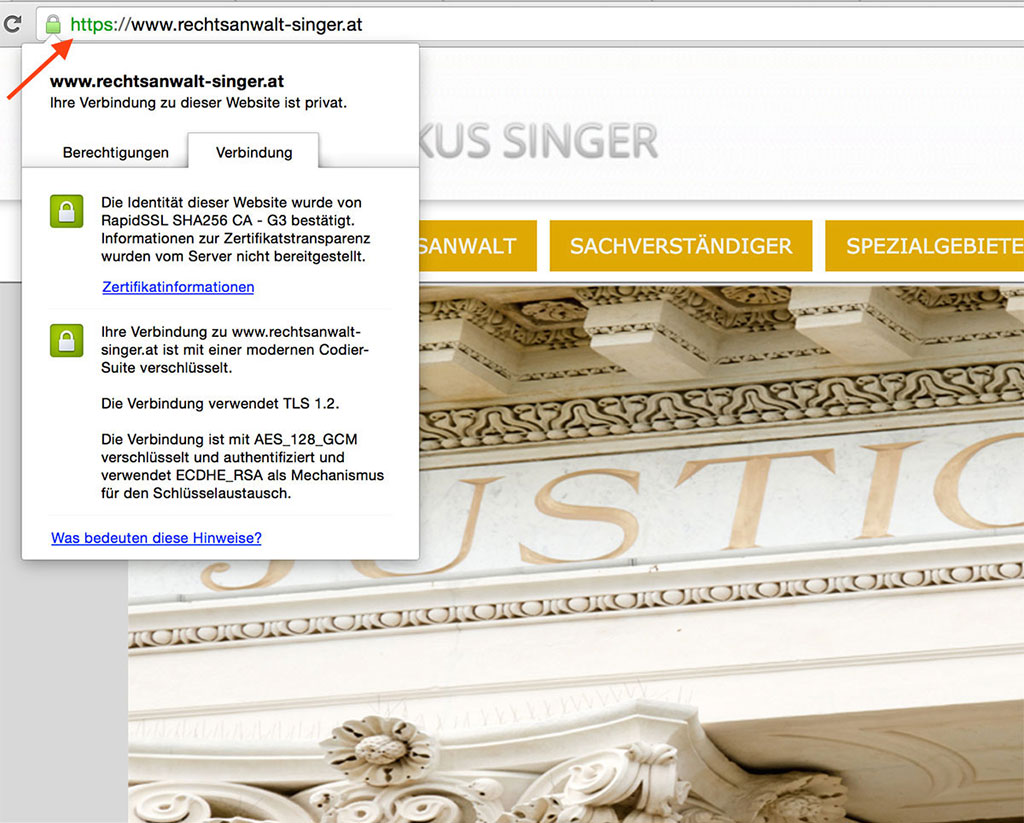This screenshot has width=1024, height=823.
Task: Click the text 'Die Verbindung verwendet TLS 1.2.'
Action: pos(220,403)
